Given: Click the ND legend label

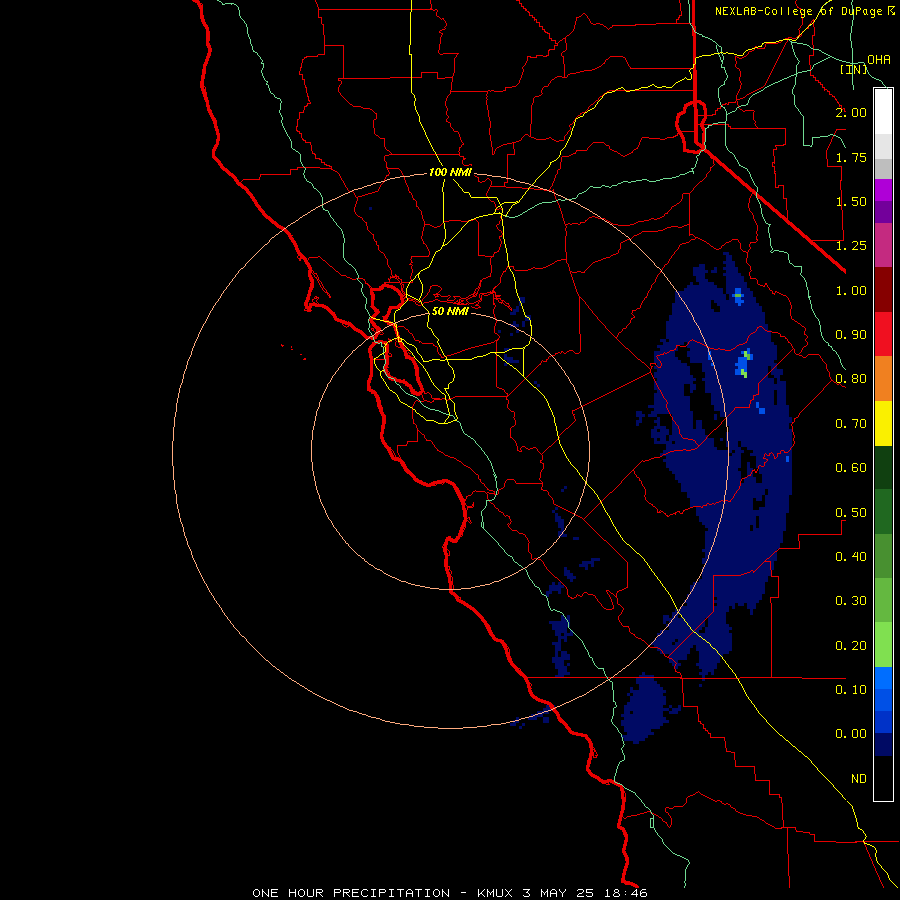Looking at the screenshot, I should click(859, 779).
